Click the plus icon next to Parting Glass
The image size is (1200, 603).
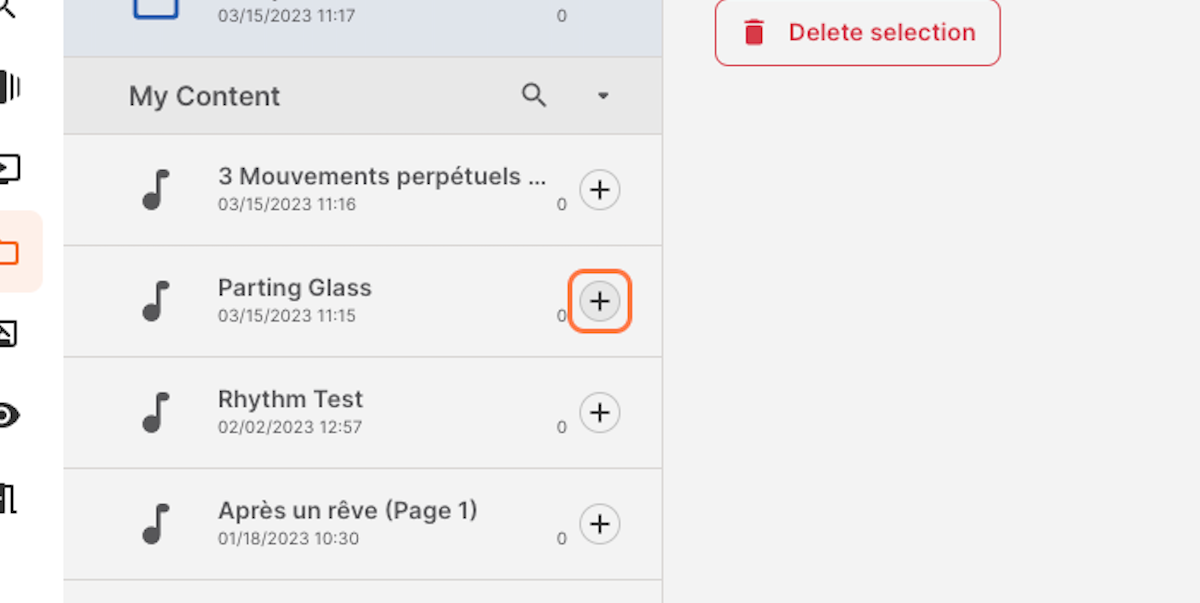click(x=599, y=301)
